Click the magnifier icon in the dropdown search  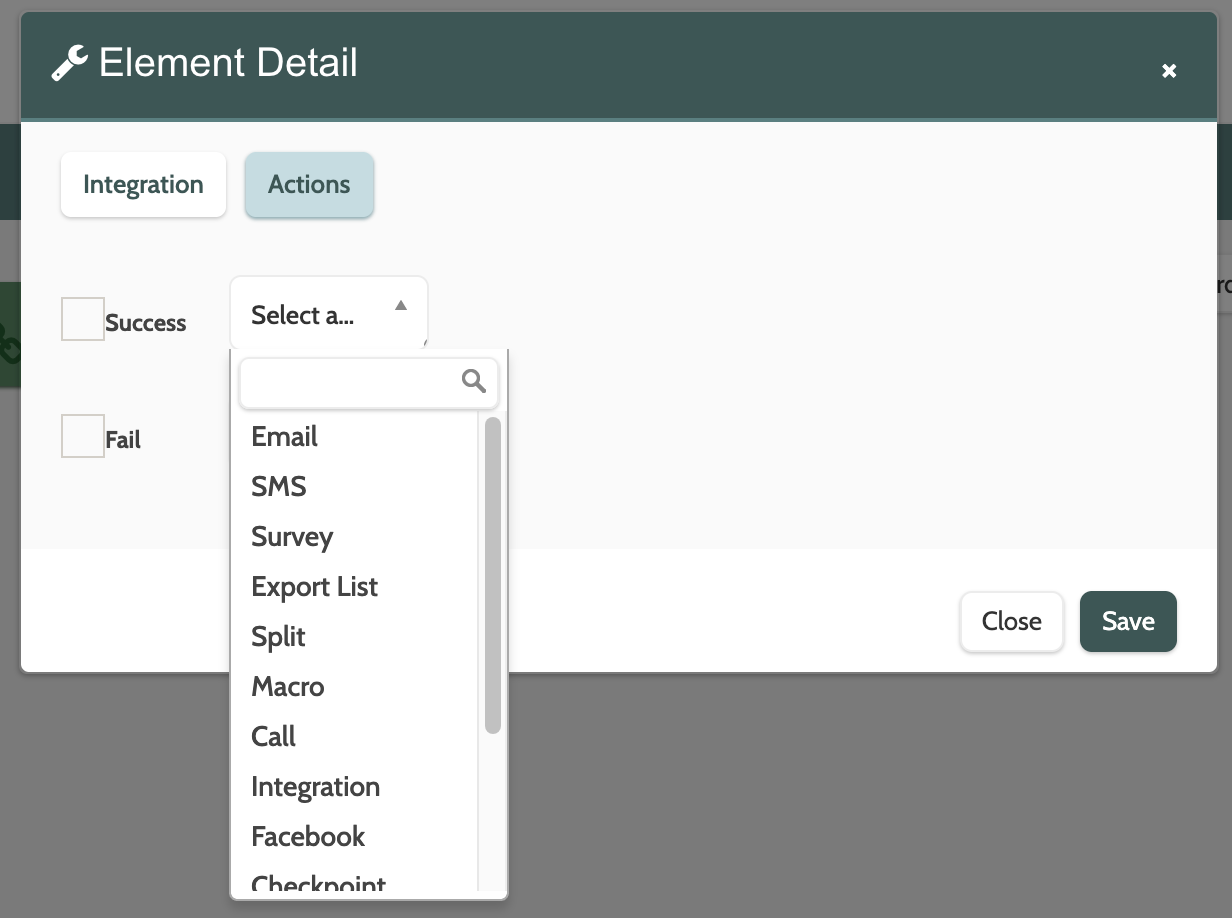pyautogui.click(x=474, y=381)
